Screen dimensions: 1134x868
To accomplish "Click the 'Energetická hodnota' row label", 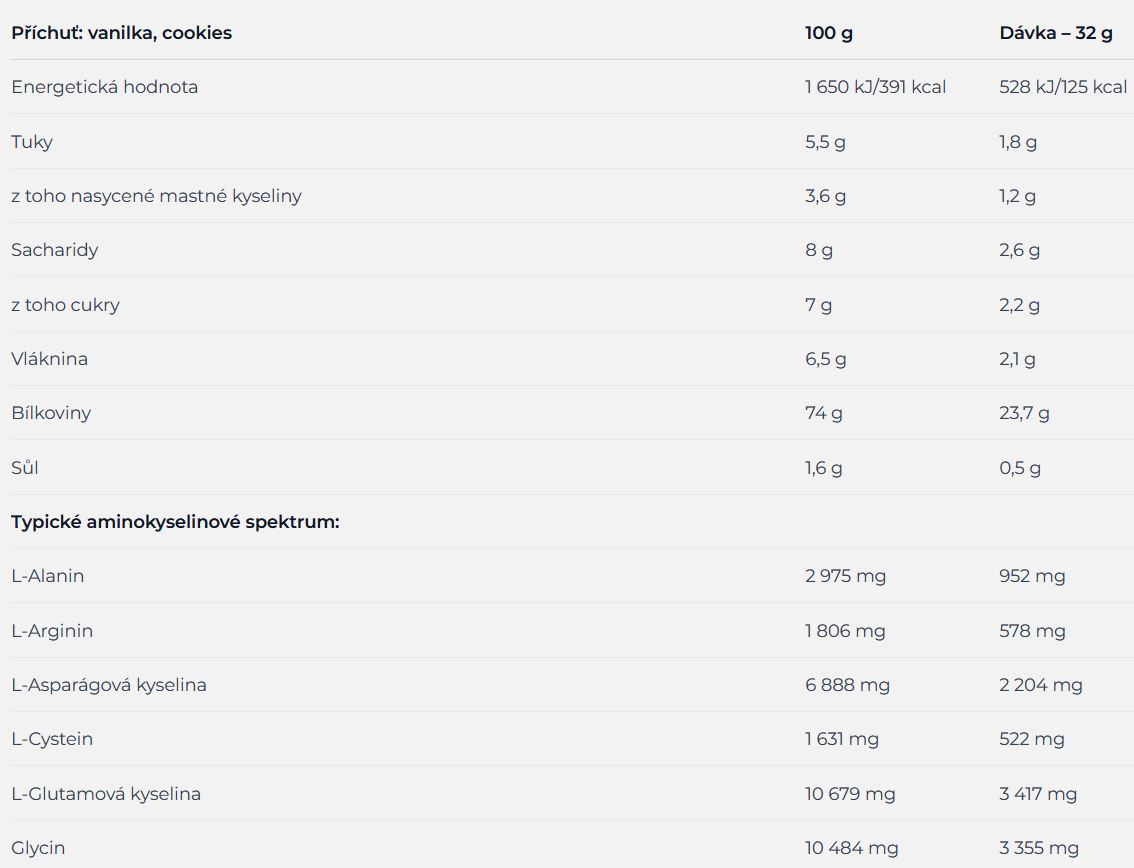I will [105, 87].
